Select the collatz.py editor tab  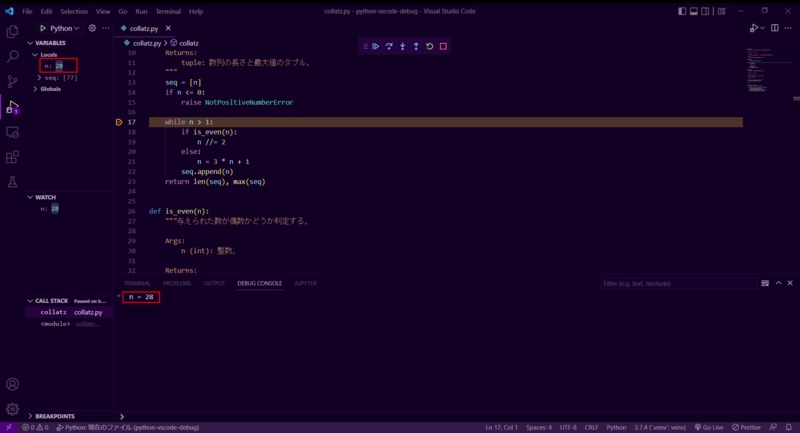click(143, 29)
